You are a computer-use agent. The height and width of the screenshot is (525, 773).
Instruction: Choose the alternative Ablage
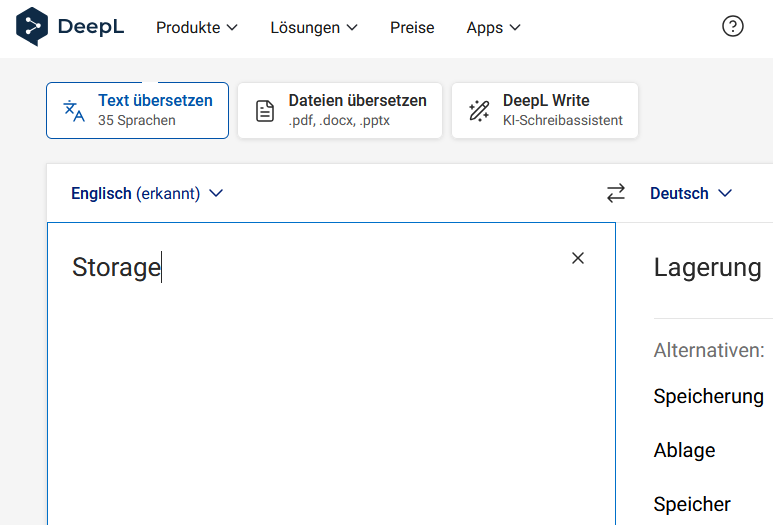click(684, 450)
